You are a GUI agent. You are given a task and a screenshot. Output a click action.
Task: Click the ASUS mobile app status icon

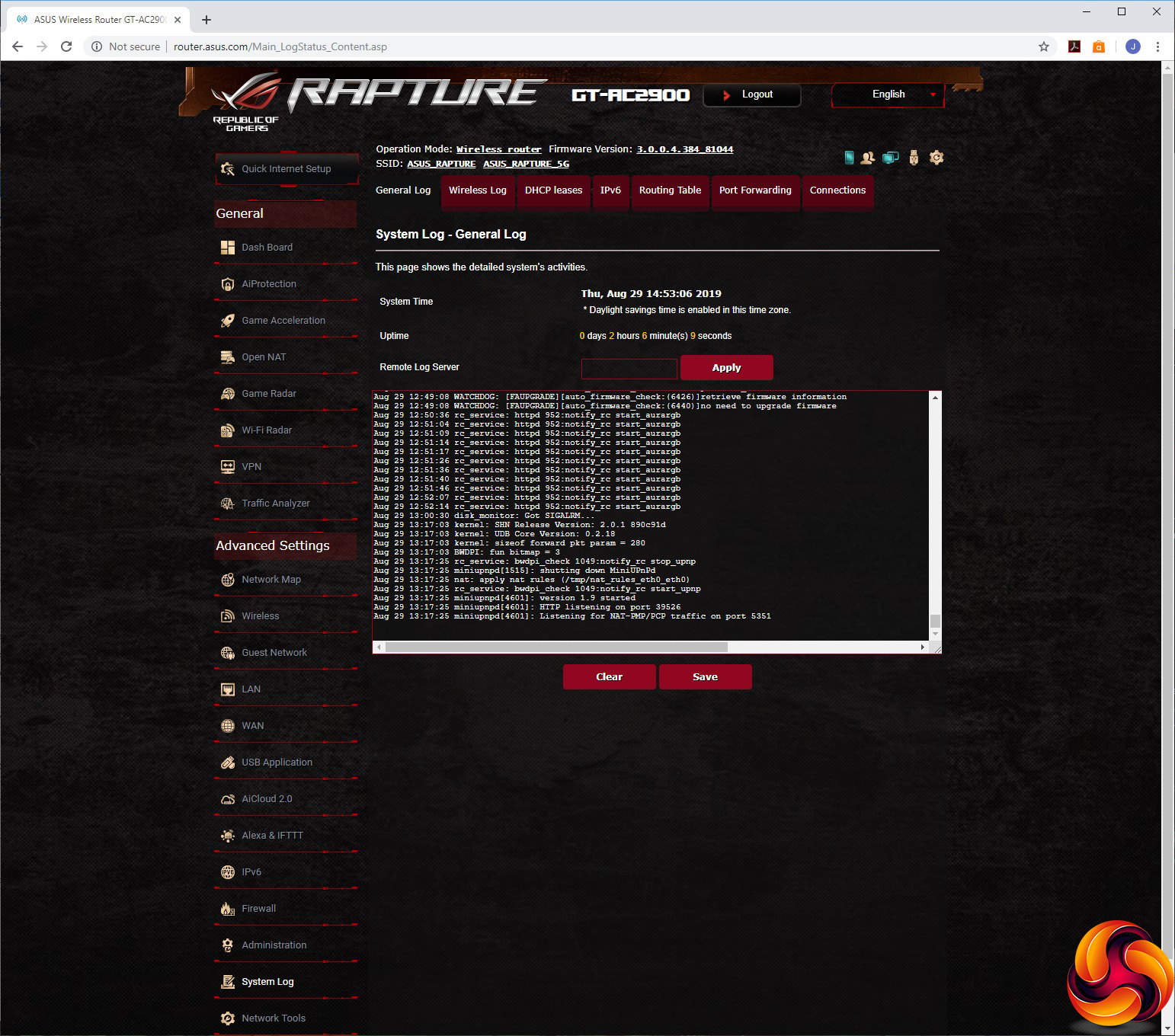pos(849,158)
